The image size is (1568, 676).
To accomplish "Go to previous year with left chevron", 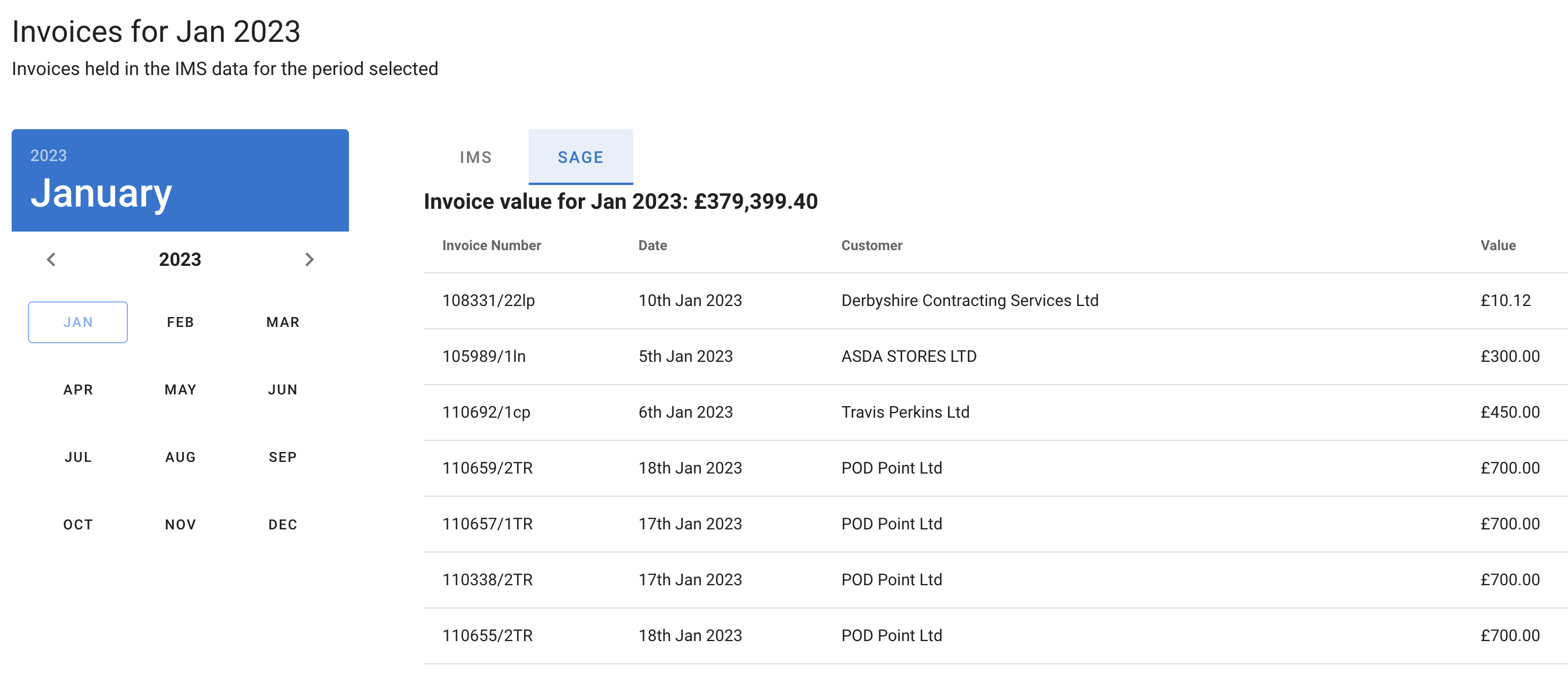I will pyautogui.click(x=51, y=259).
